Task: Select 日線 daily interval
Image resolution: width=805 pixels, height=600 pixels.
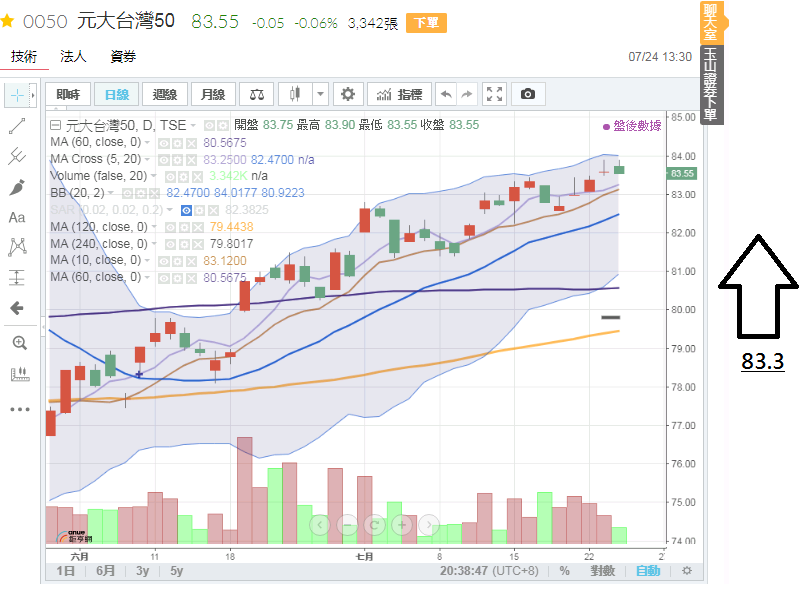Action: pyautogui.click(x=117, y=94)
